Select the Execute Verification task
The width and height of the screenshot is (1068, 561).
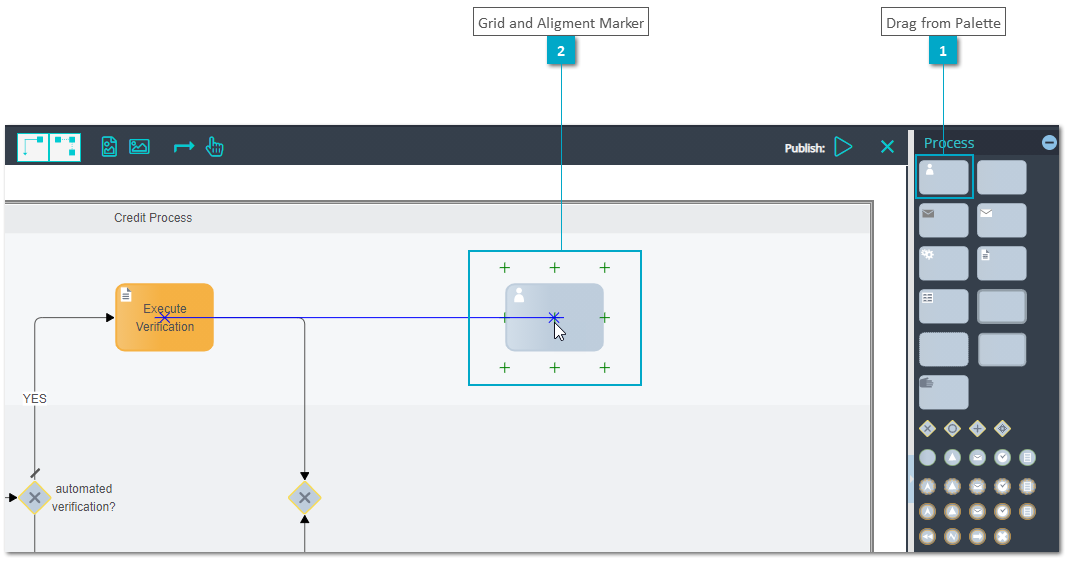pyautogui.click(x=164, y=317)
